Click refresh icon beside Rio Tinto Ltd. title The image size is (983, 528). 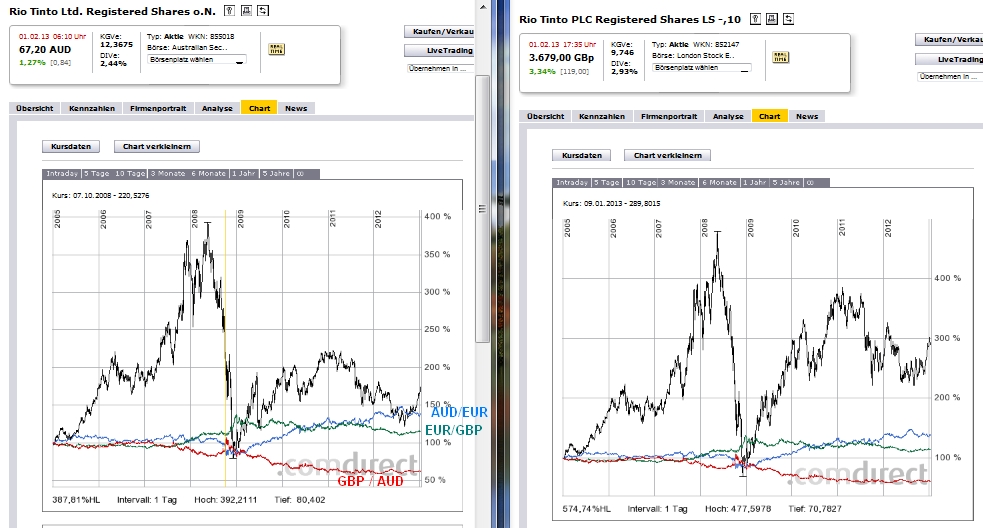[263, 11]
